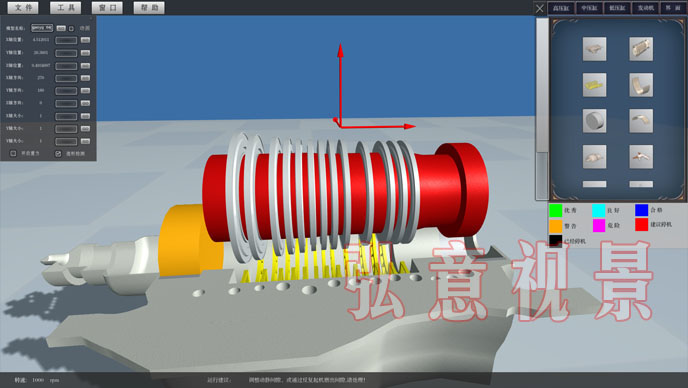
Task: Open the 窗口 menu
Action: (108, 7)
